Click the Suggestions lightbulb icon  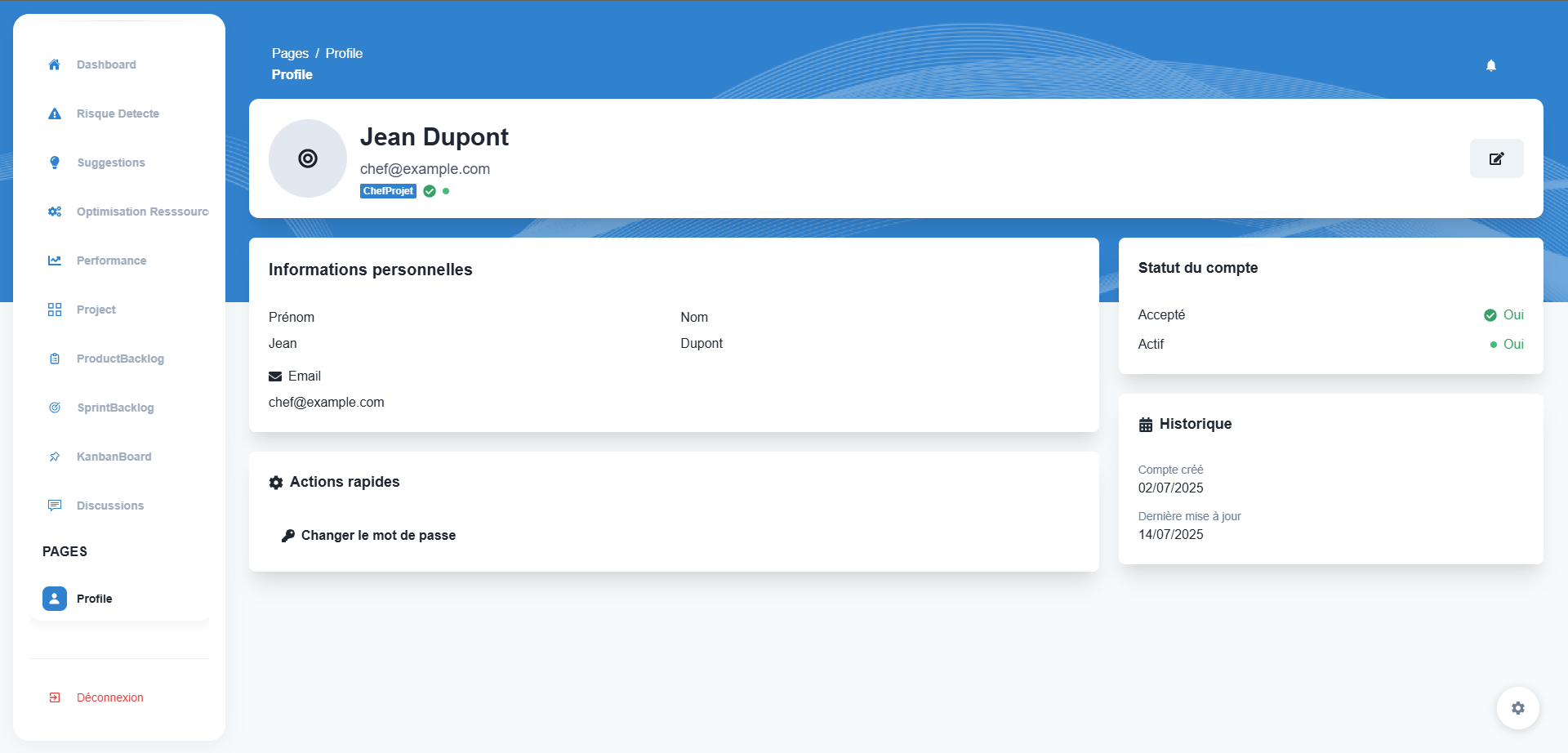(x=55, y=163)
